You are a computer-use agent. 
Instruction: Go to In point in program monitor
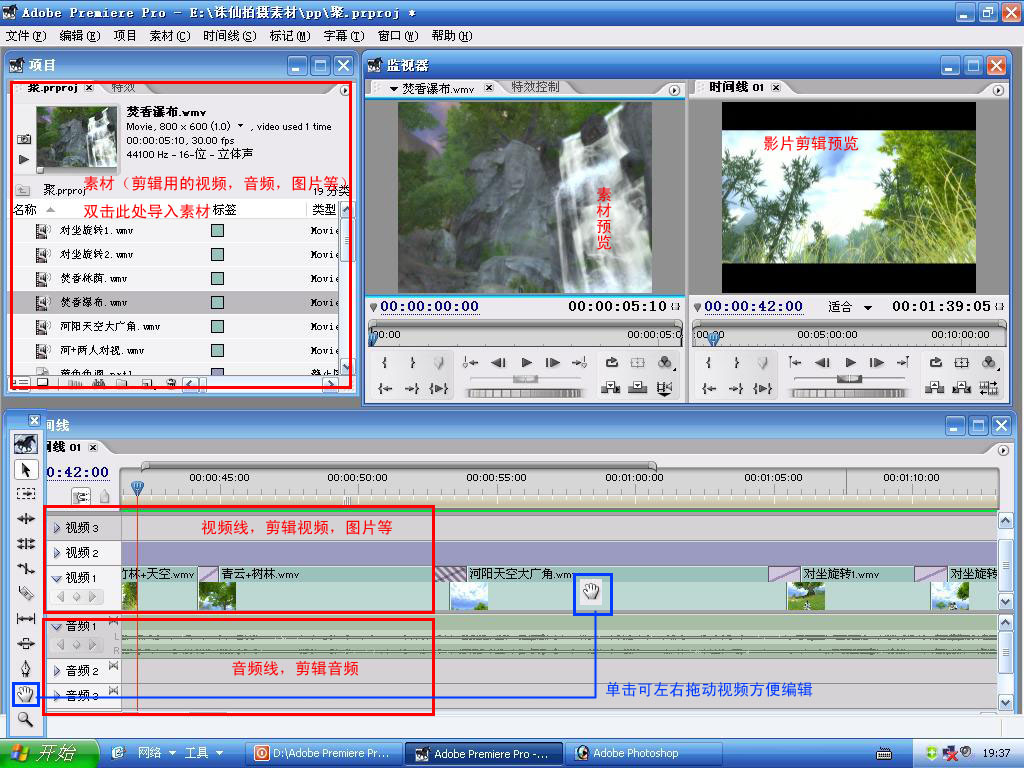tap(709, 389)
